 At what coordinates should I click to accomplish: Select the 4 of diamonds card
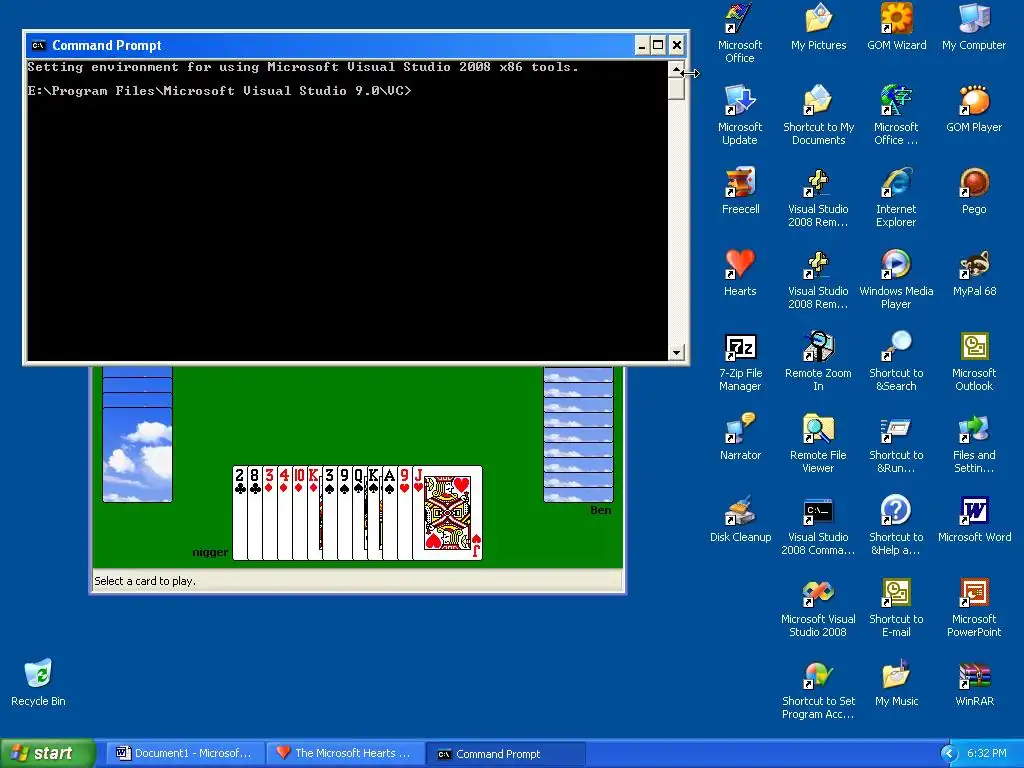coord(285,513)
